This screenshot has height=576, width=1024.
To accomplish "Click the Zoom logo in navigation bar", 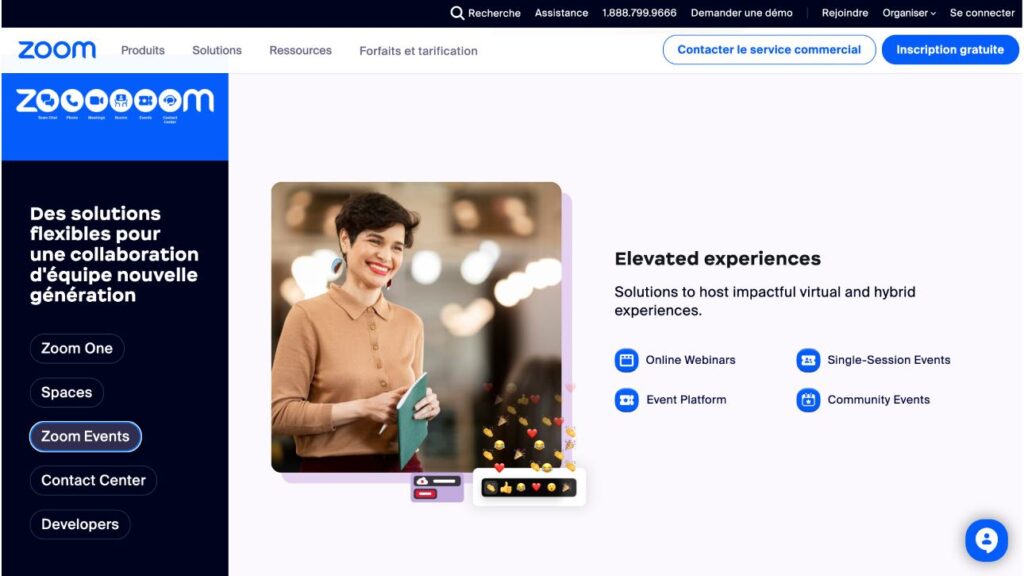I will click(x=57, y=50).
